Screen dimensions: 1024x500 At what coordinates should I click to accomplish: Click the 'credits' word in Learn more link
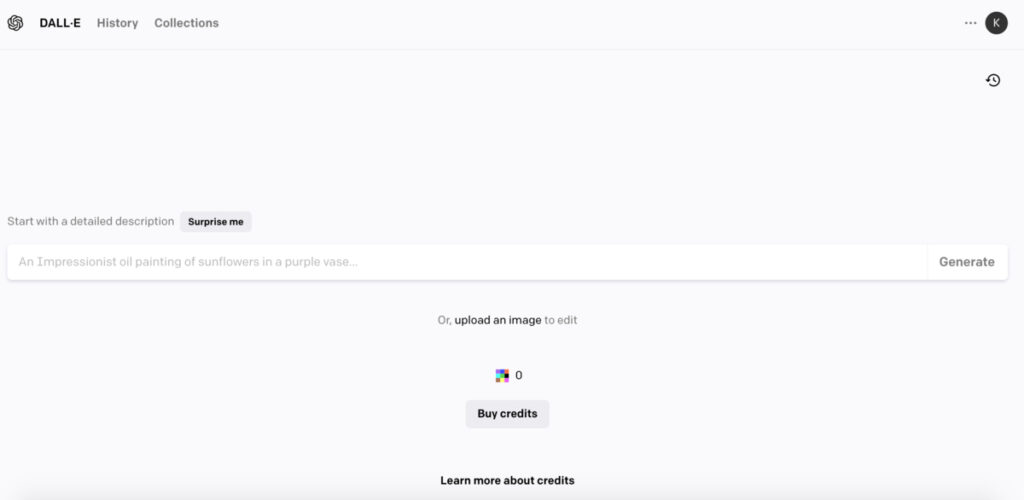pyautogui.click(x=554, y=480)
